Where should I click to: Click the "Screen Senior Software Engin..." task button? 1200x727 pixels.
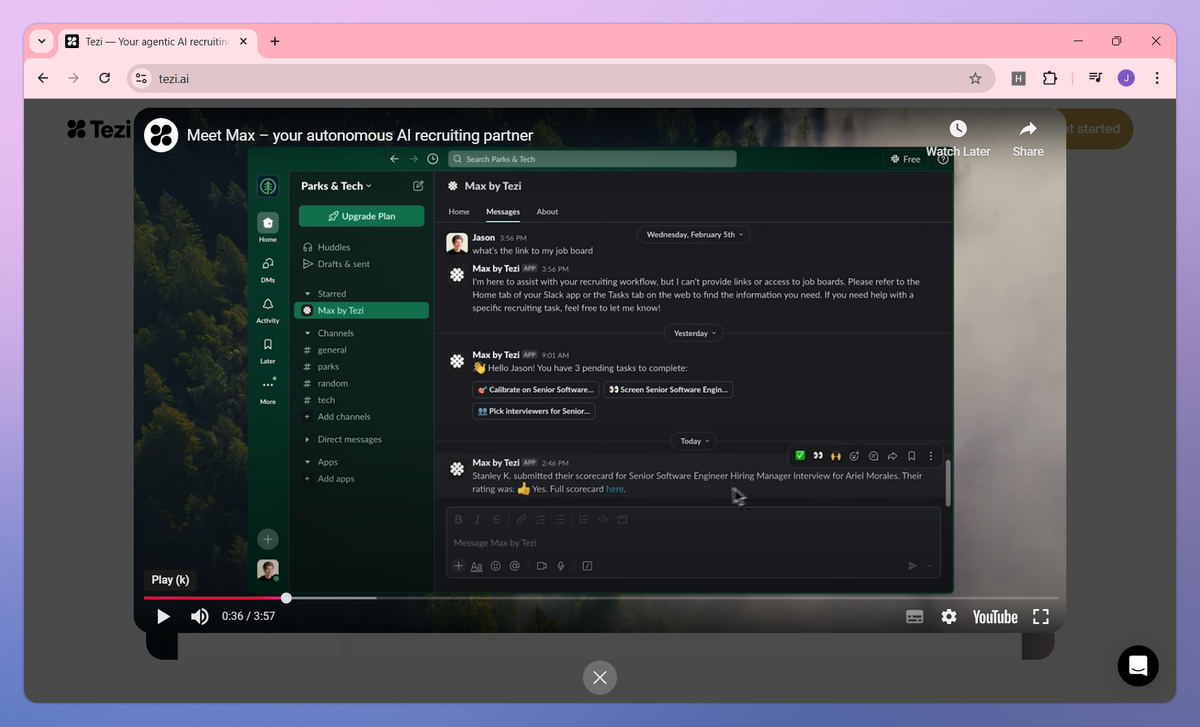pos(668,389)
